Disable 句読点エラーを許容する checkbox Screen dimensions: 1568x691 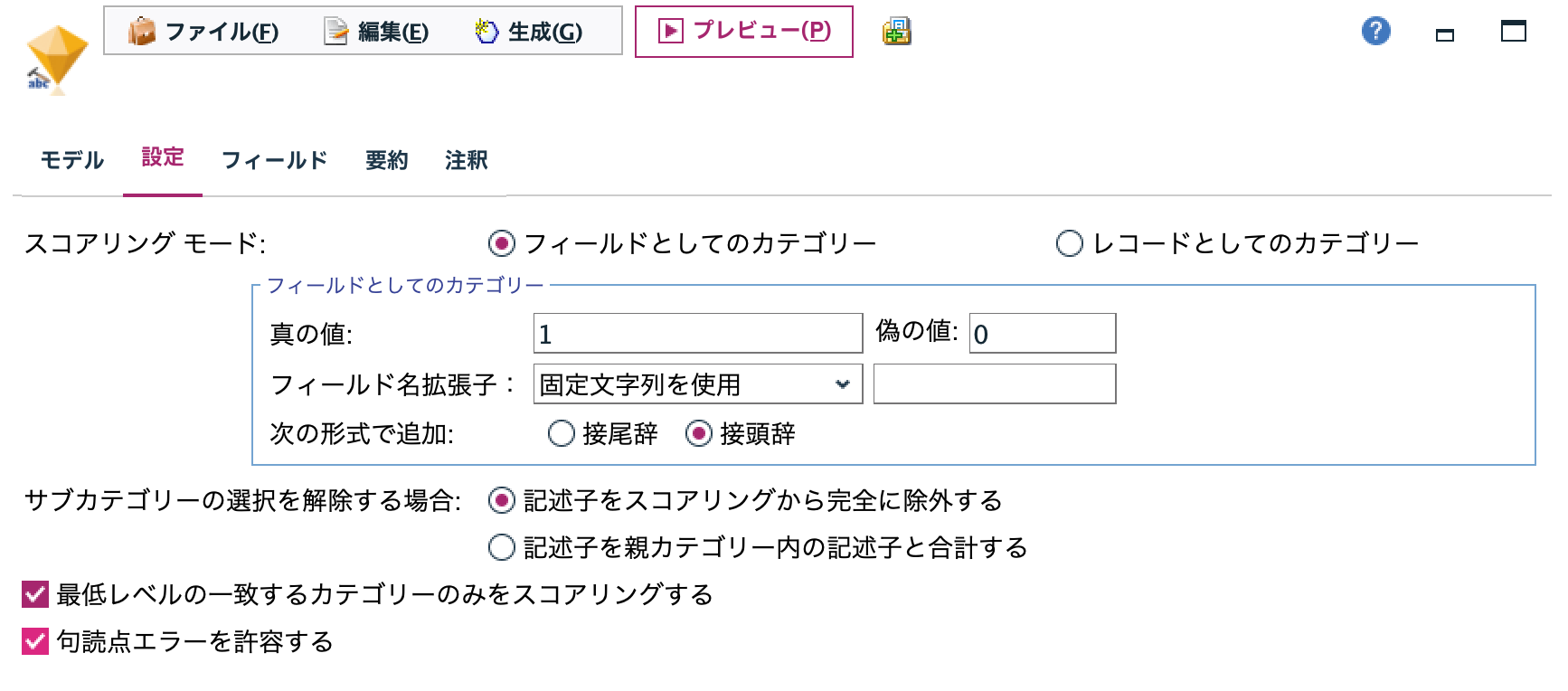click(x=34, y=644)
